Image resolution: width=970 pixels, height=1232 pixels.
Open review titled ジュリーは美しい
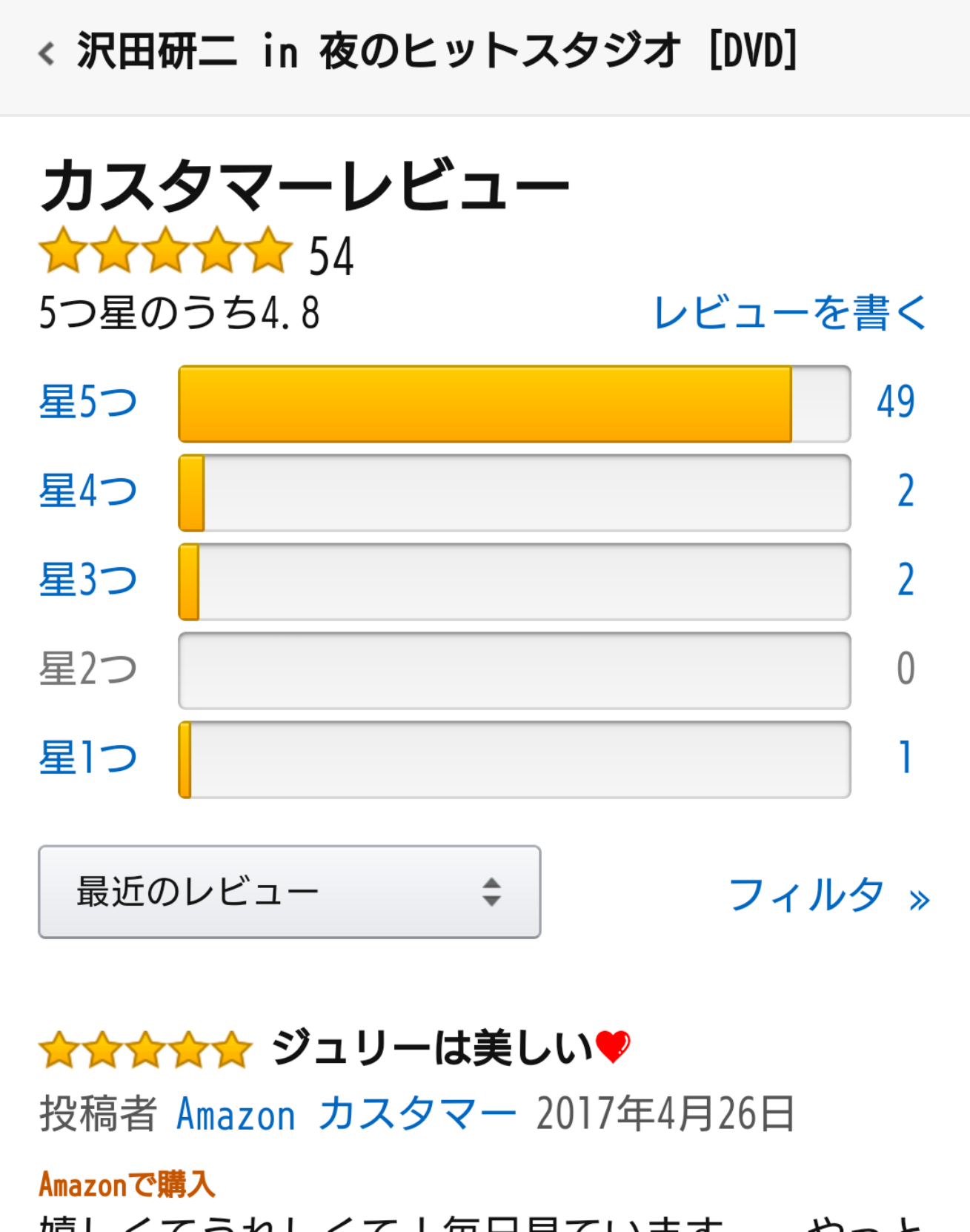(451, 1048)
